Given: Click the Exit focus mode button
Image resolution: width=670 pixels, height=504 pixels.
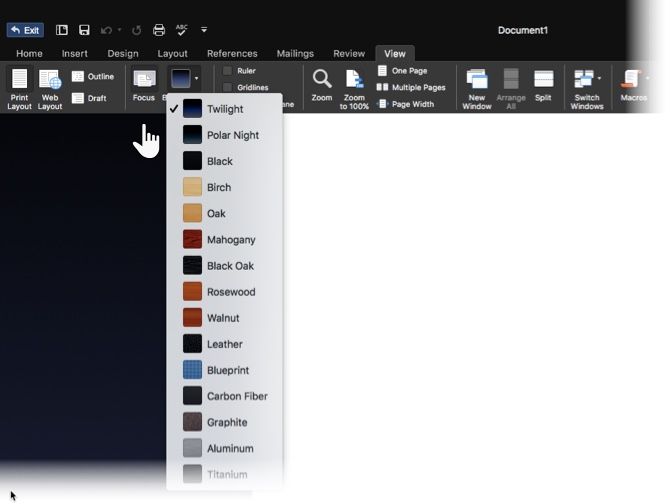Looking at the screenshot, I should (x=25, y=30).
